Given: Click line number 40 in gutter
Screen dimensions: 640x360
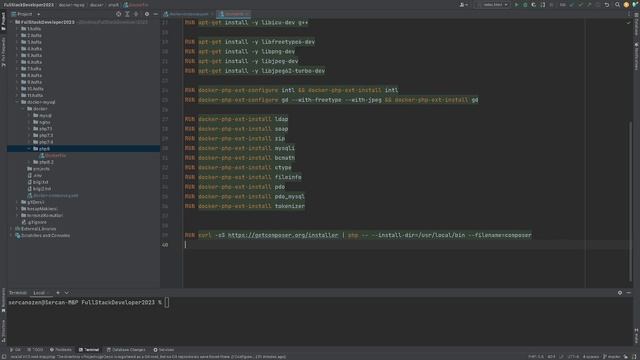Looking at the screenshot, I should click(165, 245).
